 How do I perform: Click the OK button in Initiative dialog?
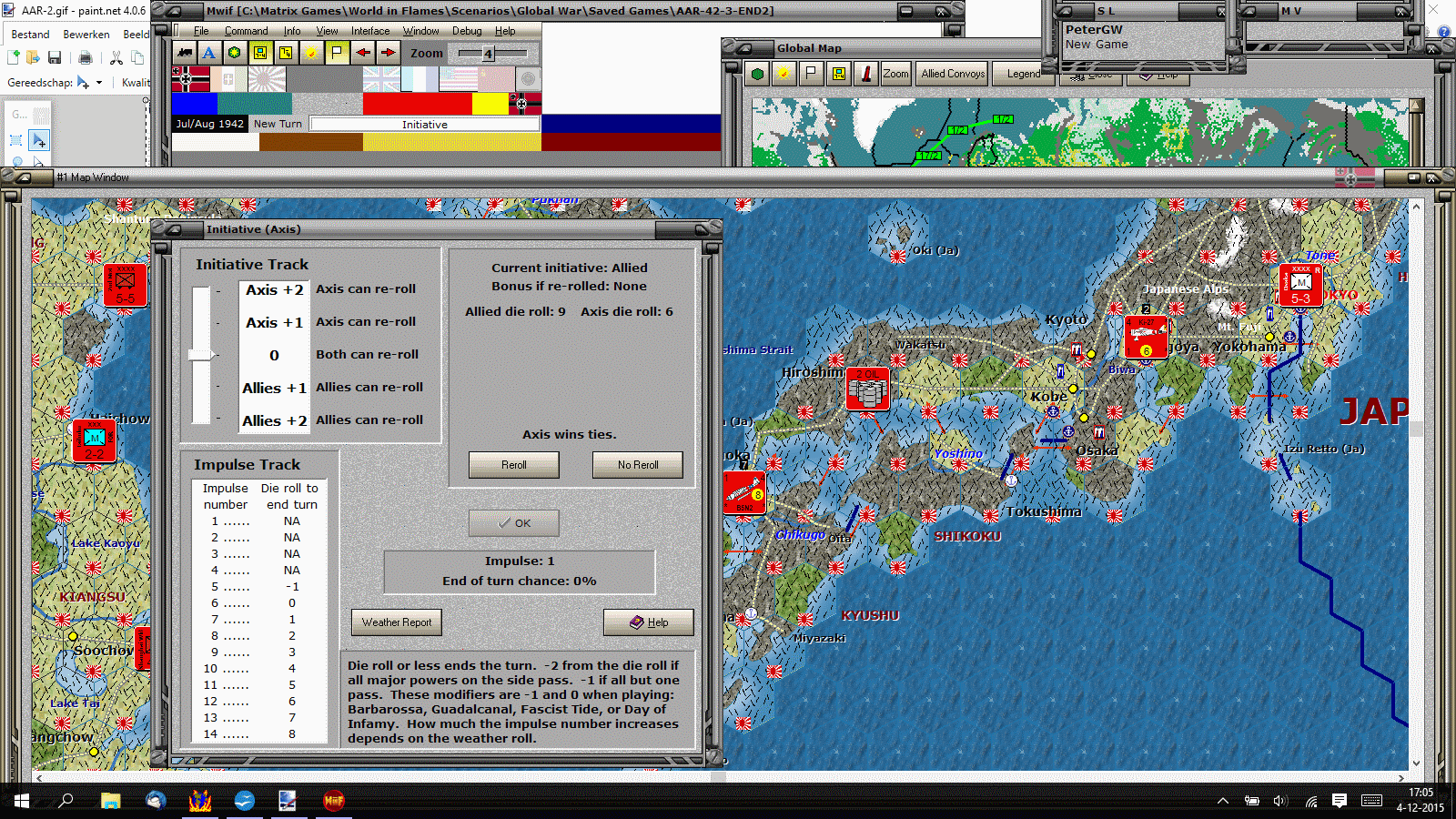pos(514,523)
